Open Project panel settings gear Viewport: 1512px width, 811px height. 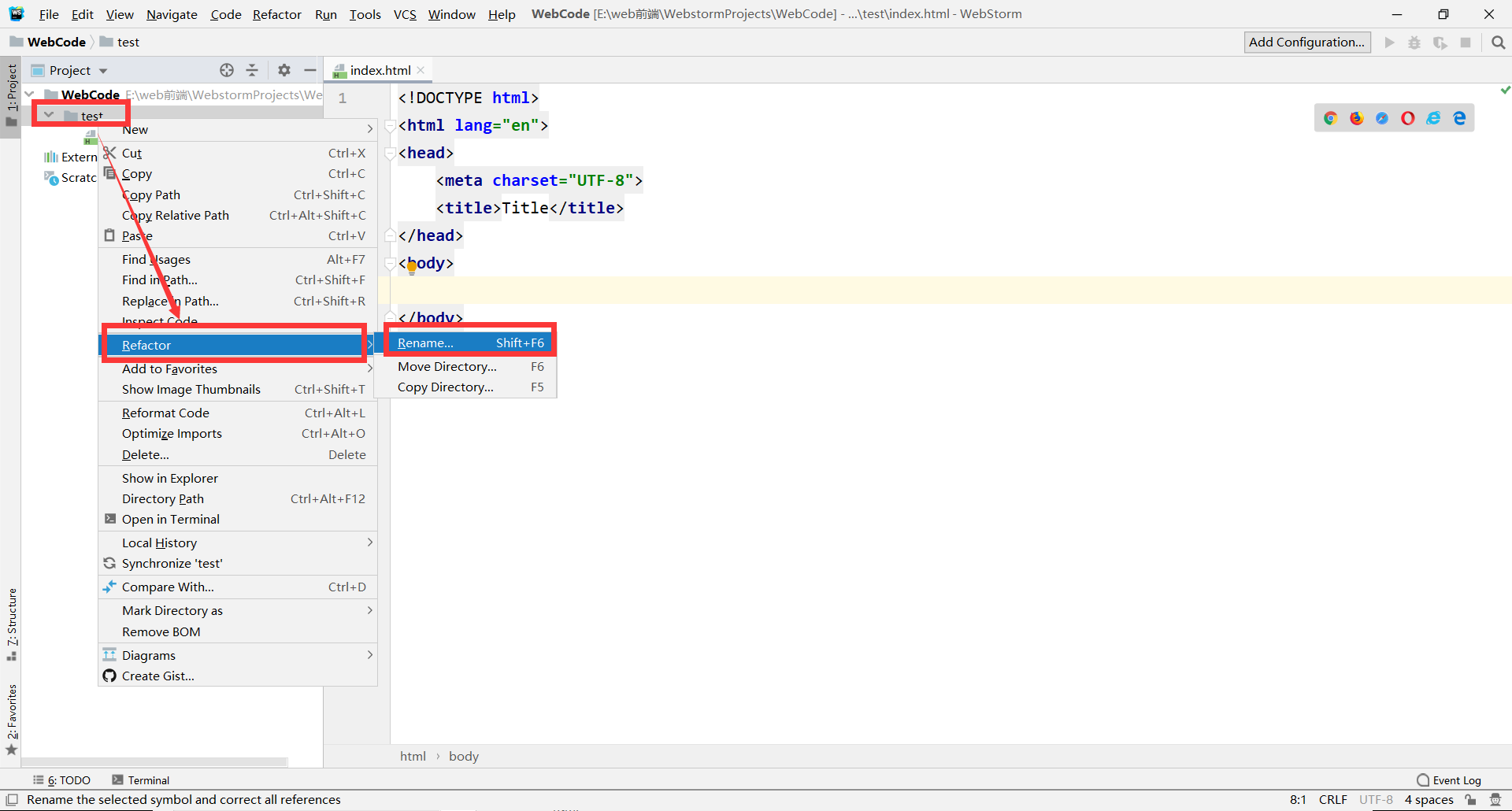click(x=284, y=70)
